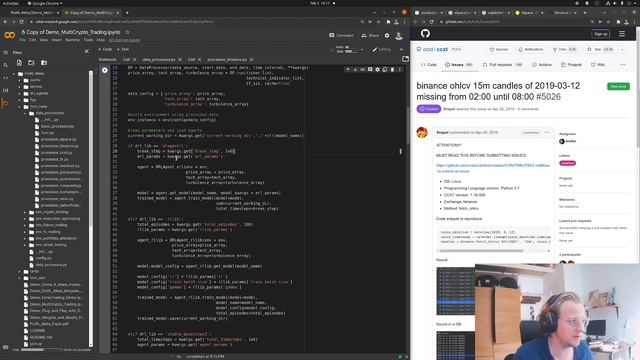This screenshot has height=360, width=640.
Task: Click the upload file icon in Files panel
Action: click(x=19, y=63)
